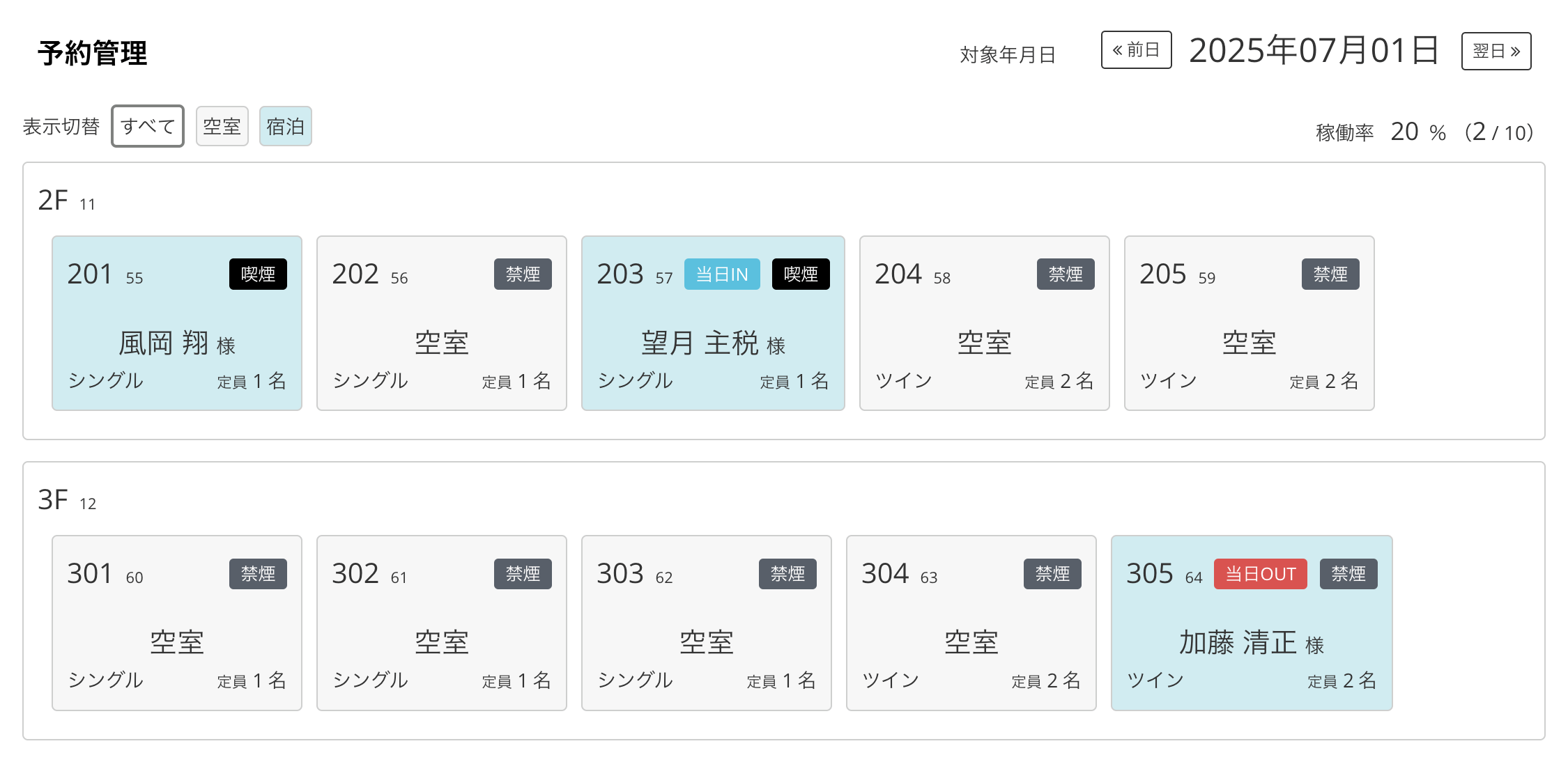This screenshot has width=1568, height=762.
Task: Advance to the next day with 翌日
Action: click(1496, 51)
